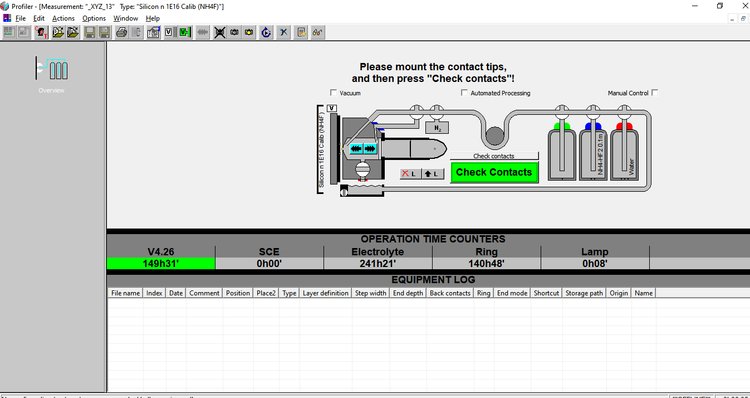
Task: Click the green V toolbar icon
Action: pos(185,33)
